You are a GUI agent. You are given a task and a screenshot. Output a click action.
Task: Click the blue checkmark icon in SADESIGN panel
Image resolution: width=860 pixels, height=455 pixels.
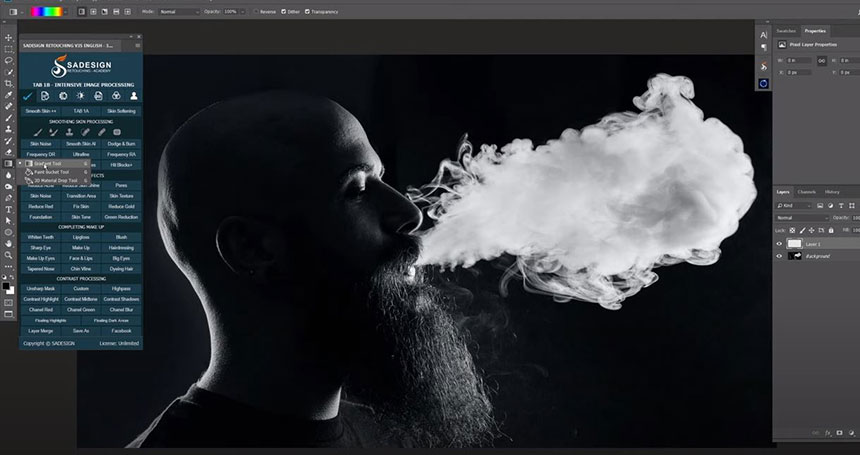point(27,96)
